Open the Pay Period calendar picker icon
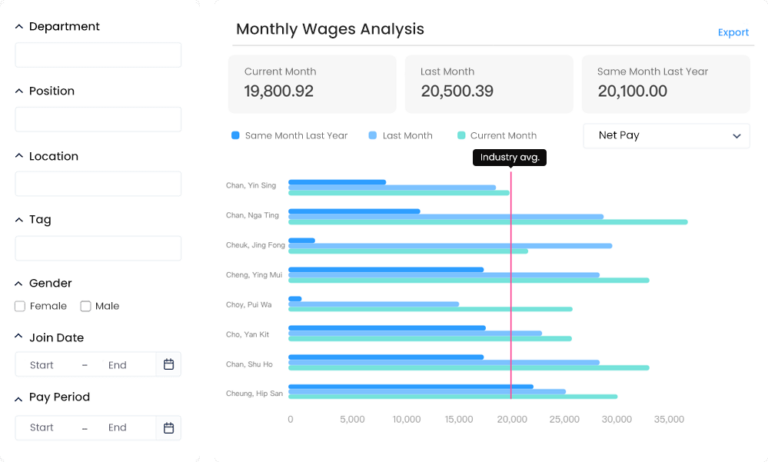The height and width of the screenshot is (462, 768). click(168, 428)
